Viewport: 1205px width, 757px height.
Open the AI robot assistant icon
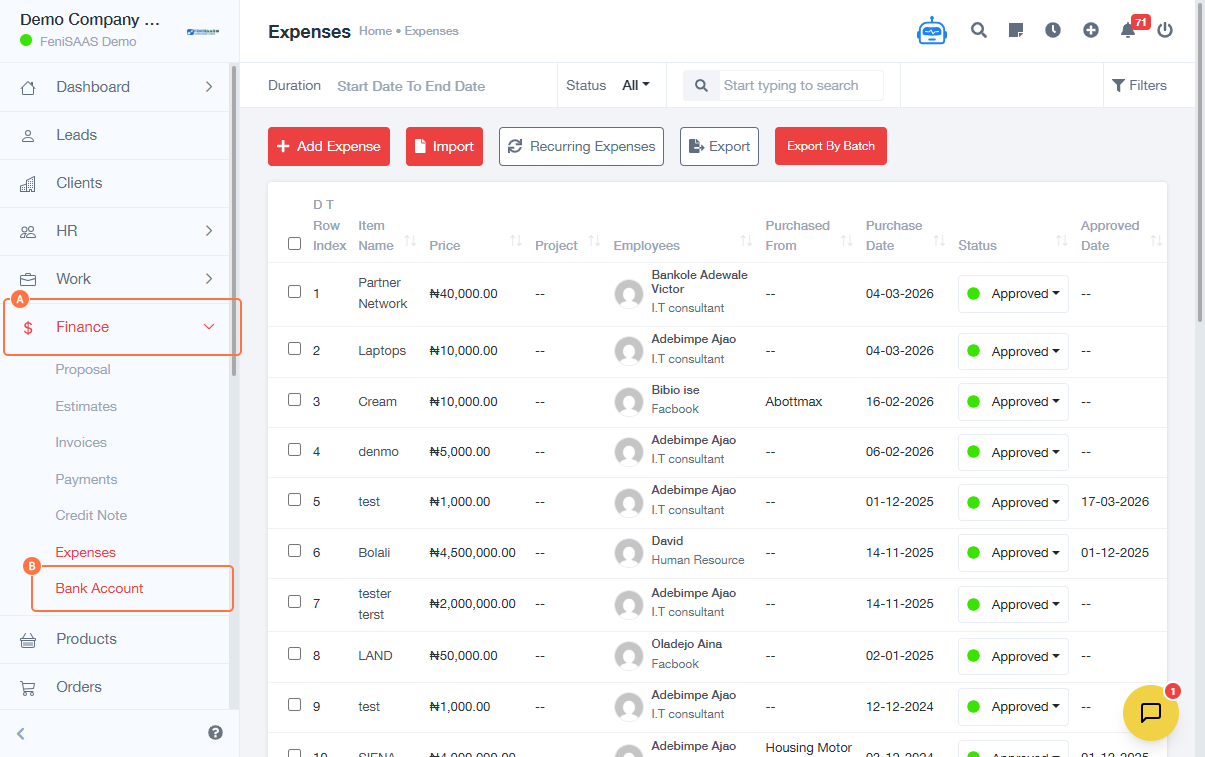coord(931,31)
